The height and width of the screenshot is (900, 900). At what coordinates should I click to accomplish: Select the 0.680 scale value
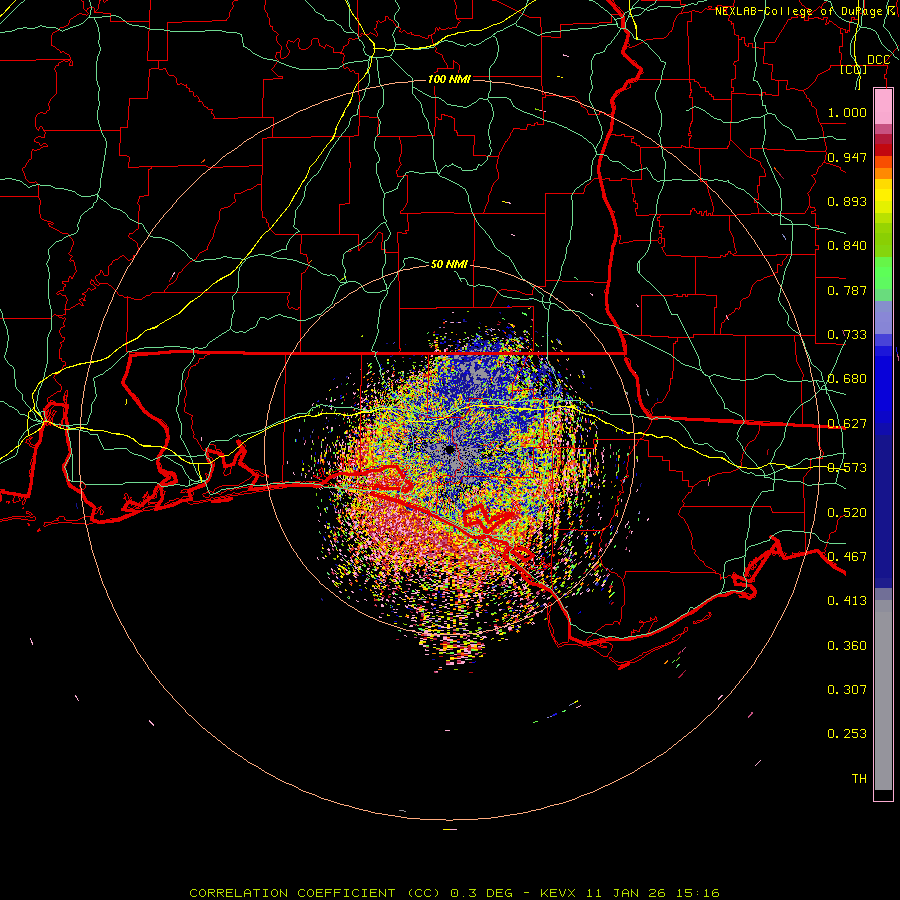click(847, 379)
